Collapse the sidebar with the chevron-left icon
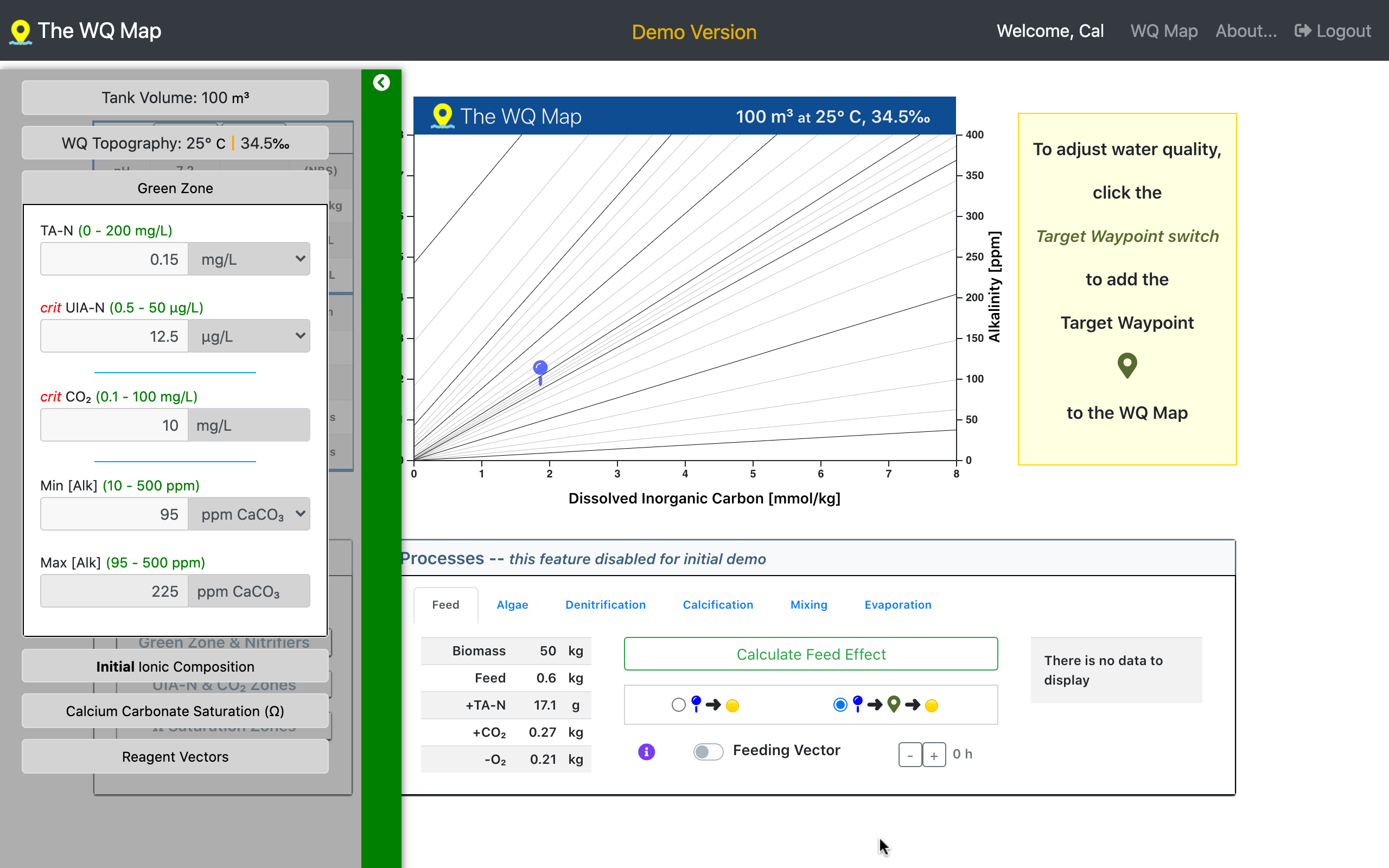The image size is (1389, 868). [381, 82]
